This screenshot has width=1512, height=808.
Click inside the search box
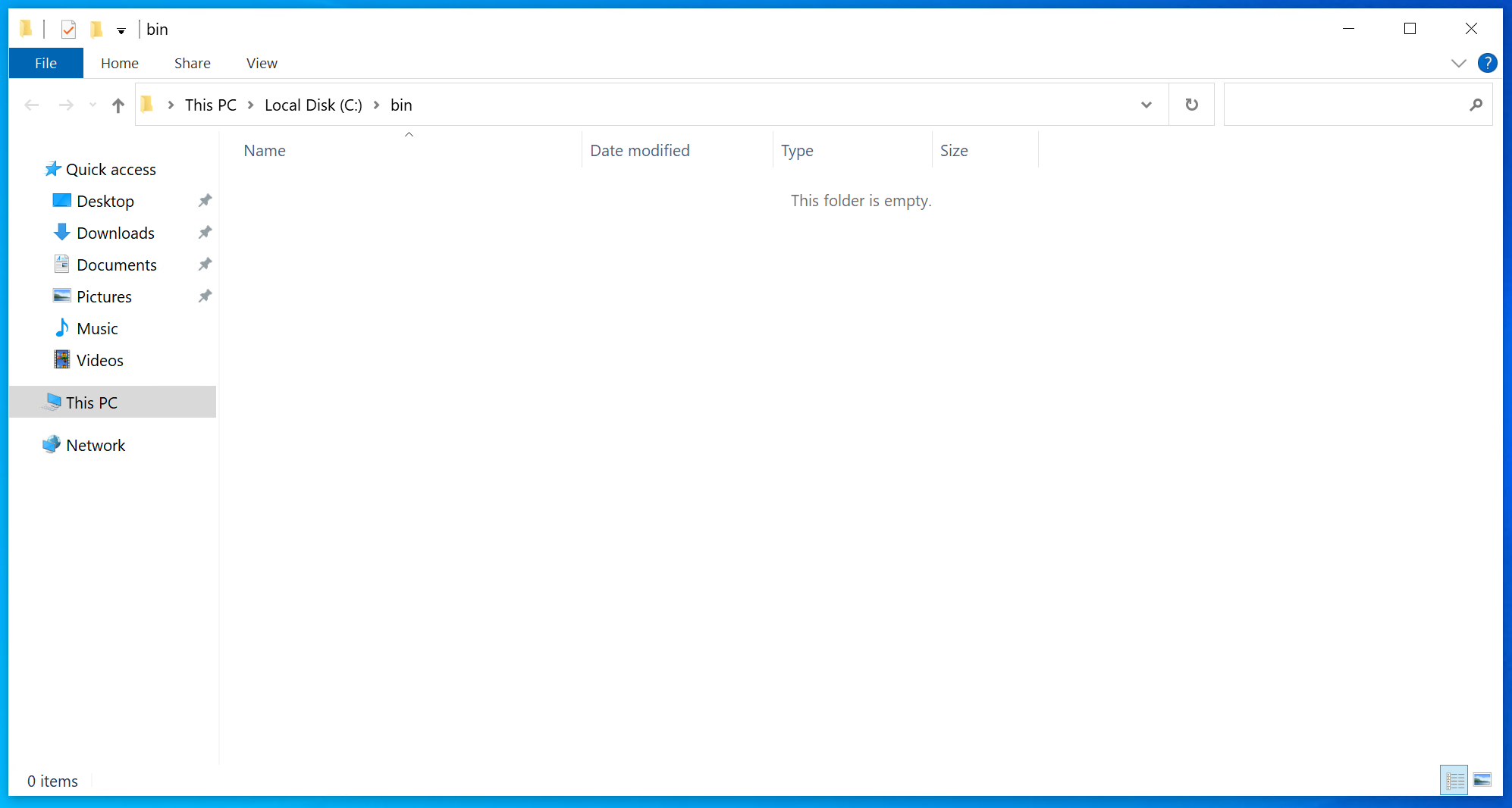click(x=1346, y=105)
